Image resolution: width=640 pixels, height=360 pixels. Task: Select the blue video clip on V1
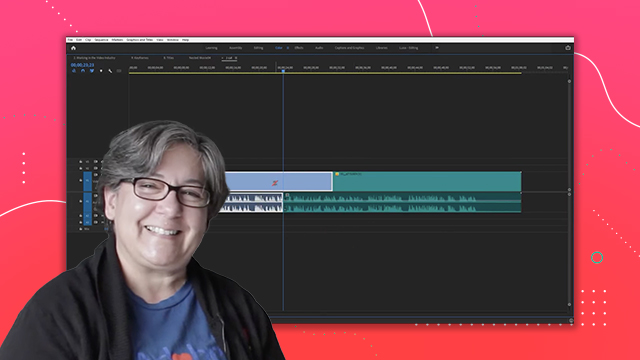[279, 181]
